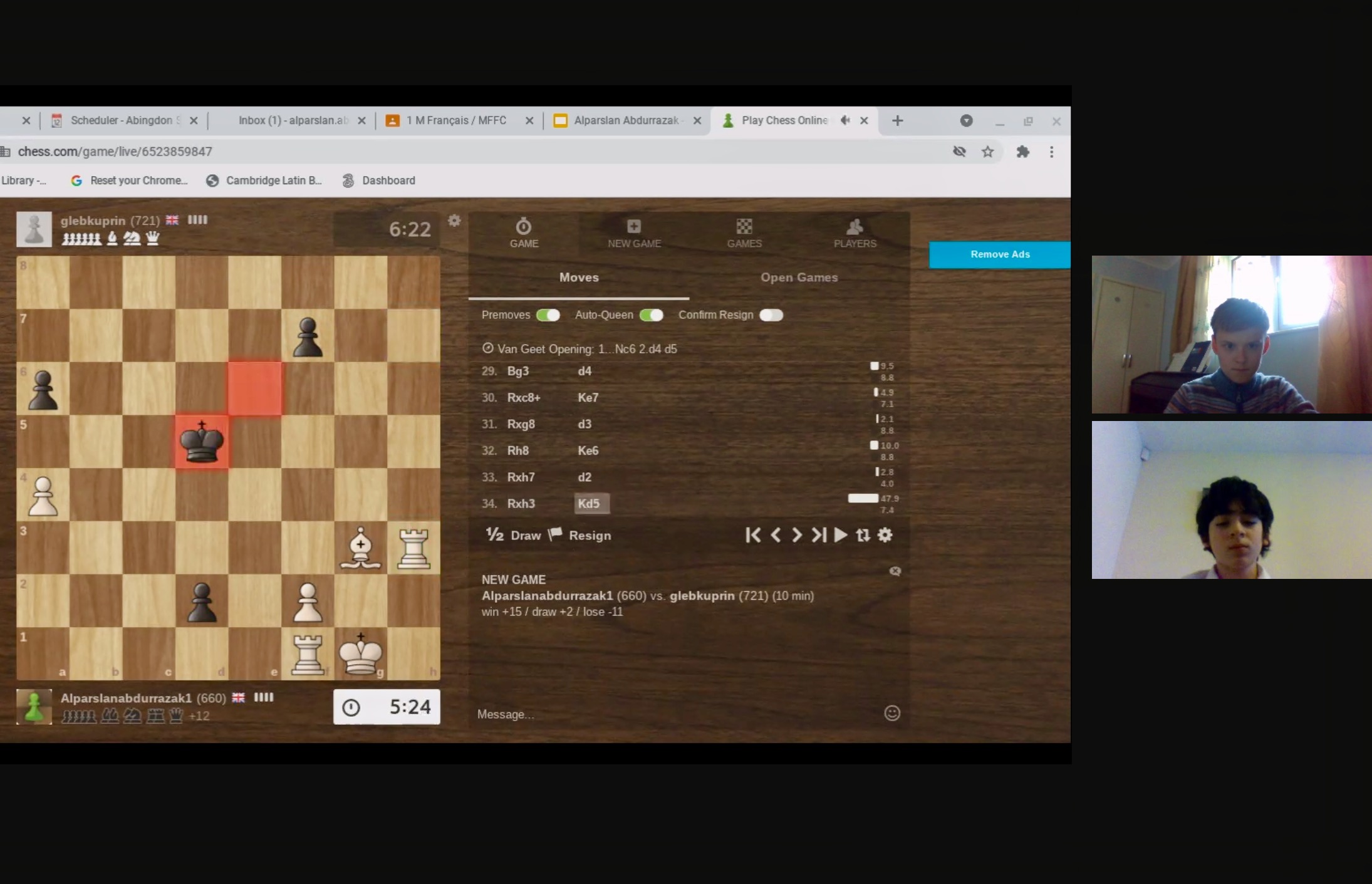Screen dimensions: 1372x884
Task: Select the black king on d5
Action: 201,441
